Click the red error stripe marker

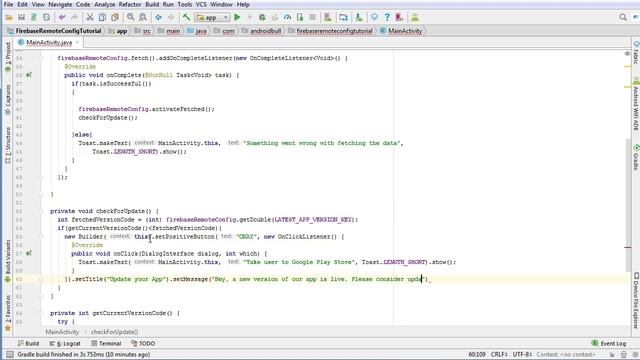point(628,247)
